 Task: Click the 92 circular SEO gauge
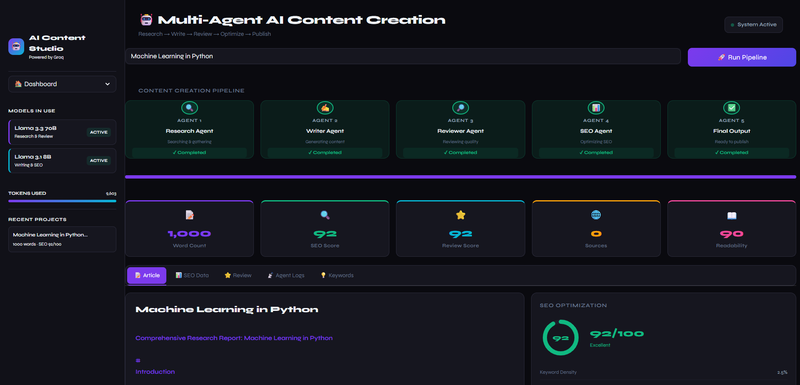point(560,338)
